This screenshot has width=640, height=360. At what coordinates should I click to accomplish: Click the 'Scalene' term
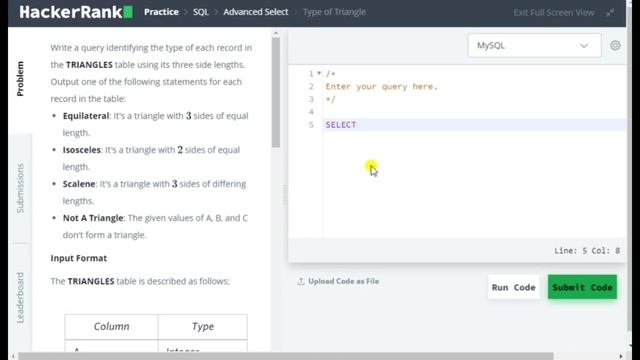79,184
